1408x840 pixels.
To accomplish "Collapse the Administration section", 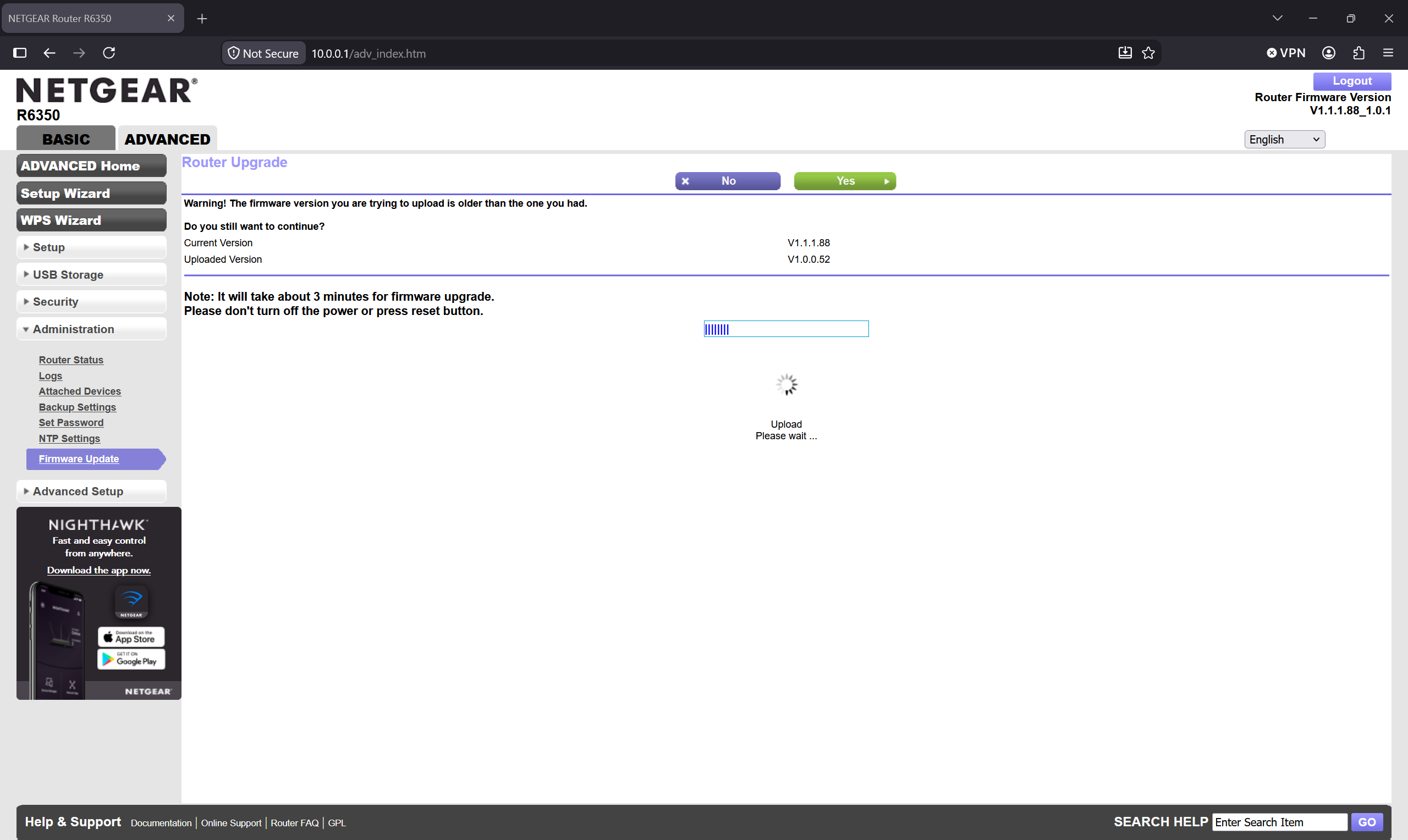I will point(91,329).
